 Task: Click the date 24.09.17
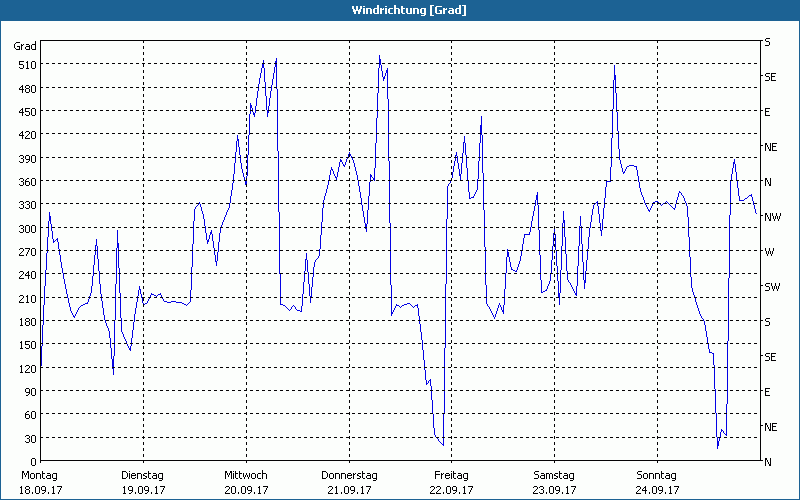click(658, 490)
